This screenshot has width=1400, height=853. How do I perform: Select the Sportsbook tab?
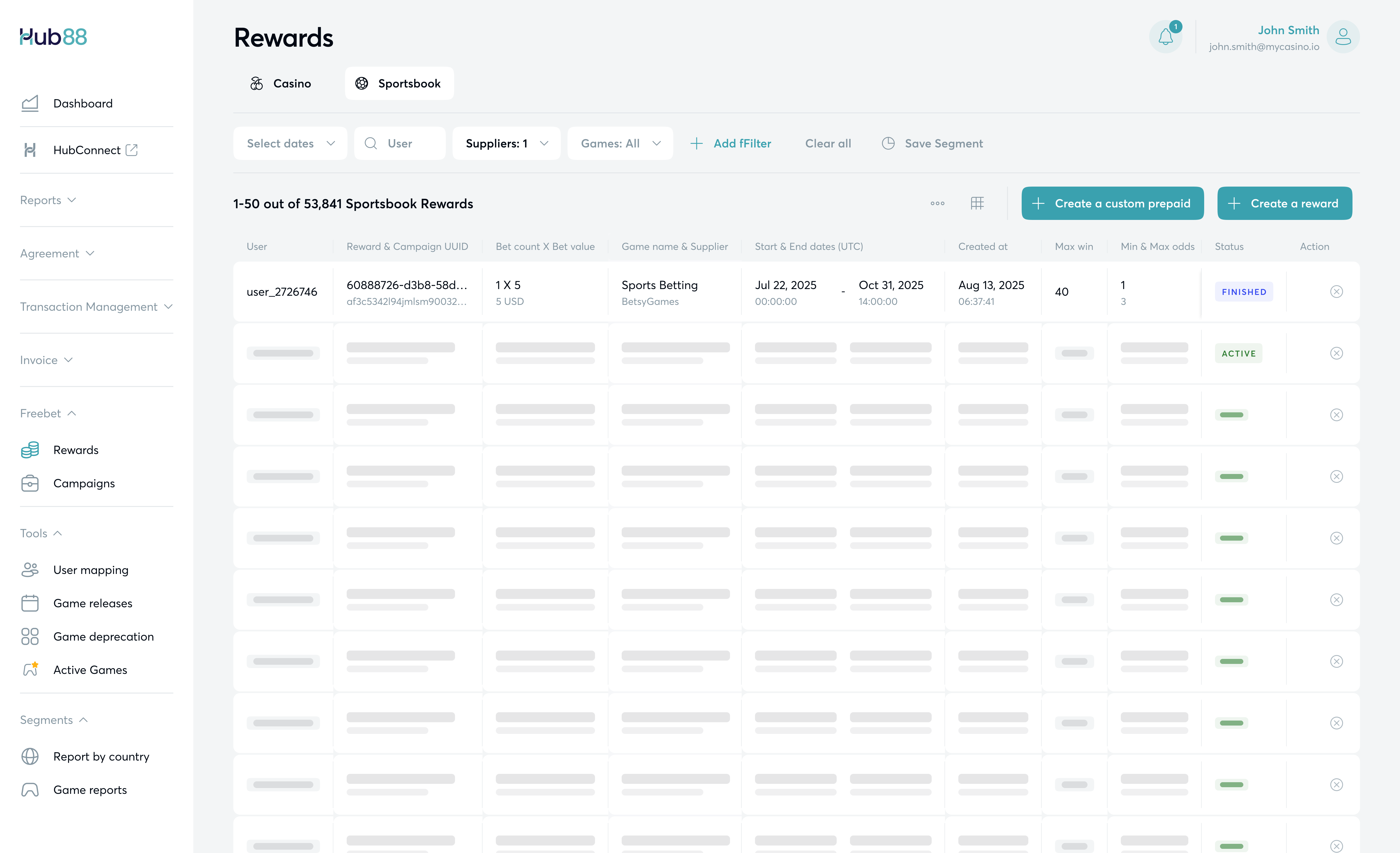[399, 84]
